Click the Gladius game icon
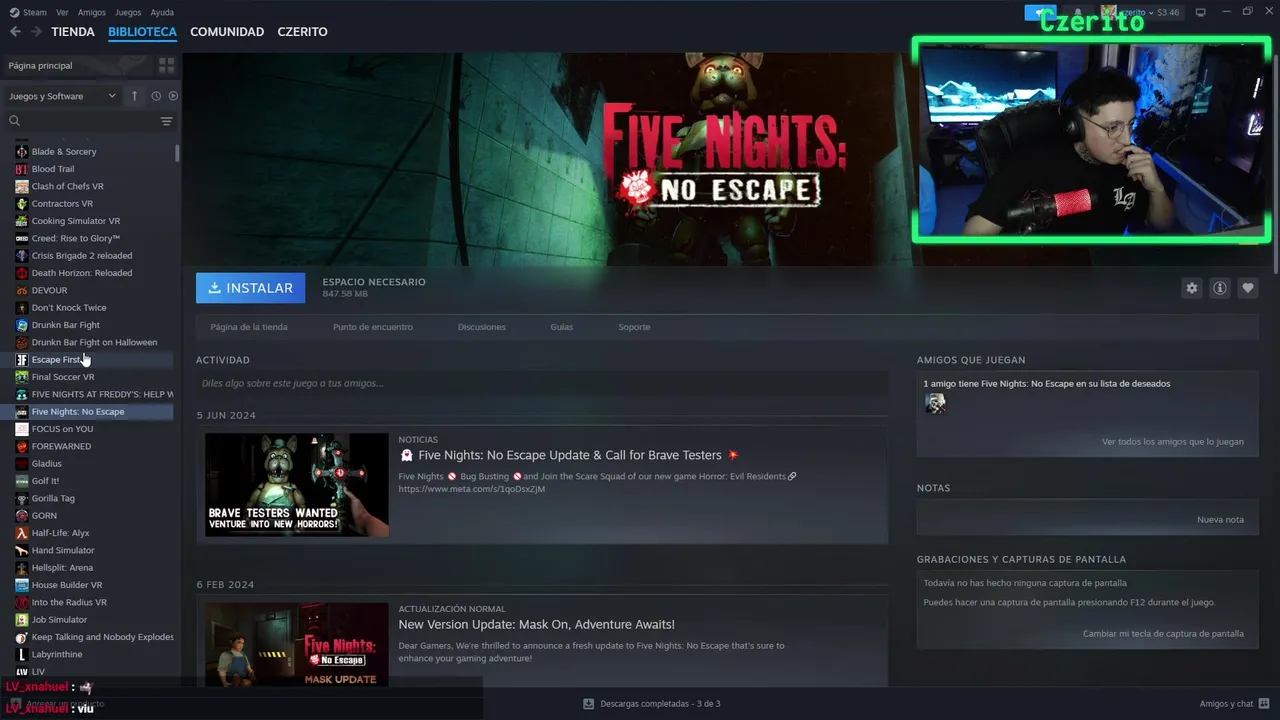Image resolution: width=1280 pixels, height=720 pixels. (x=22, y=464)
